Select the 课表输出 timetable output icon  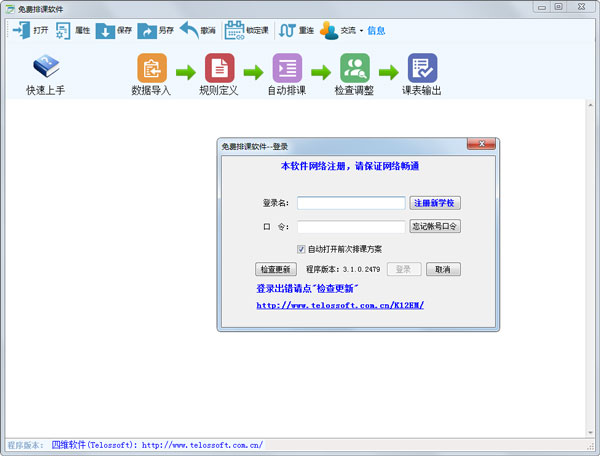pos(422,68)
